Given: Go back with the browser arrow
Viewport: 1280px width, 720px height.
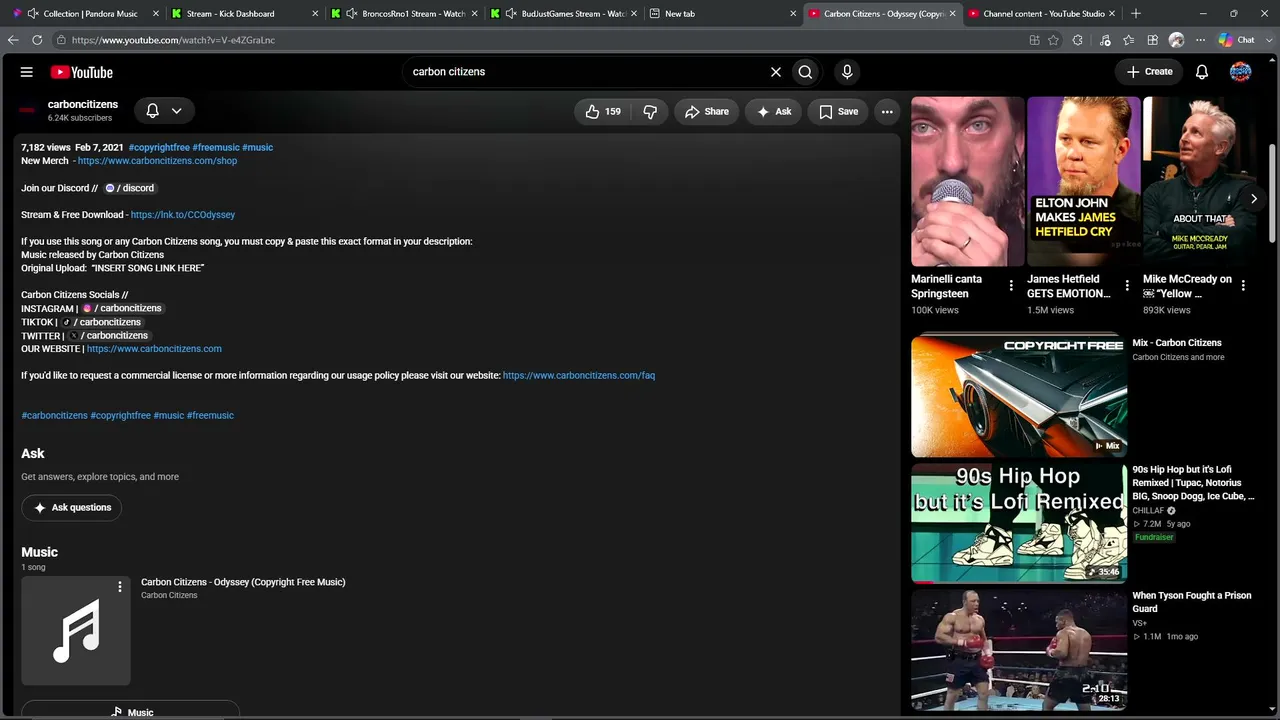Looking at the screenshot, I should pyautogui.click(x=13, y=40).
